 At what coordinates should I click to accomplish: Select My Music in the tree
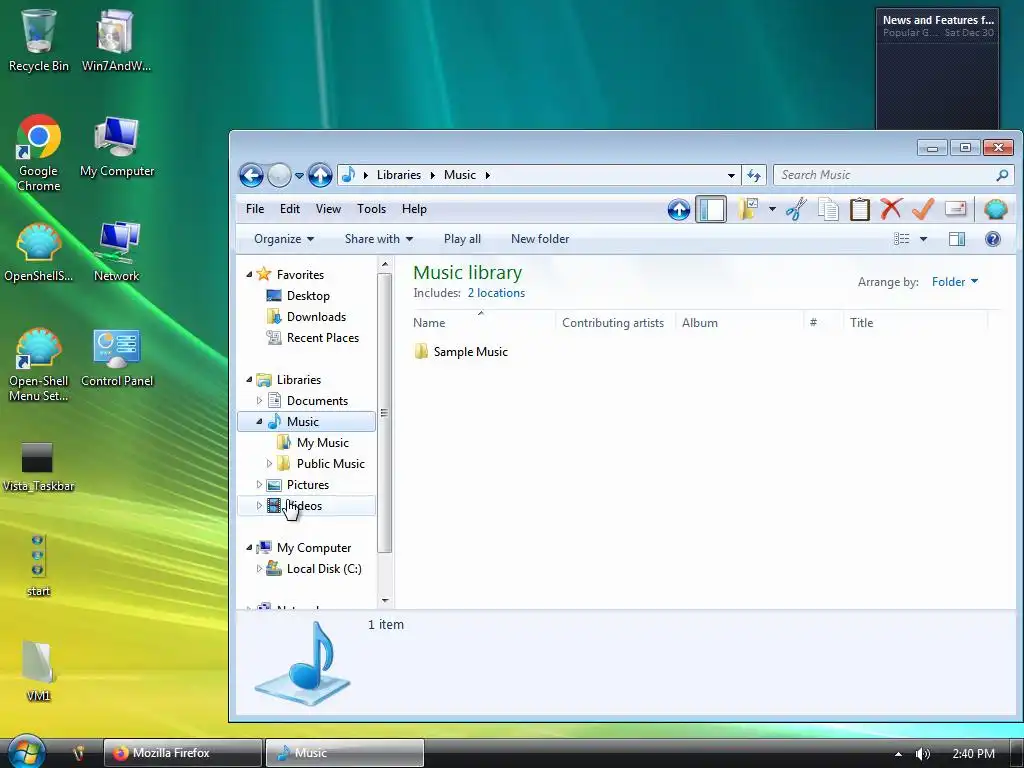click(x=313, y=443)
